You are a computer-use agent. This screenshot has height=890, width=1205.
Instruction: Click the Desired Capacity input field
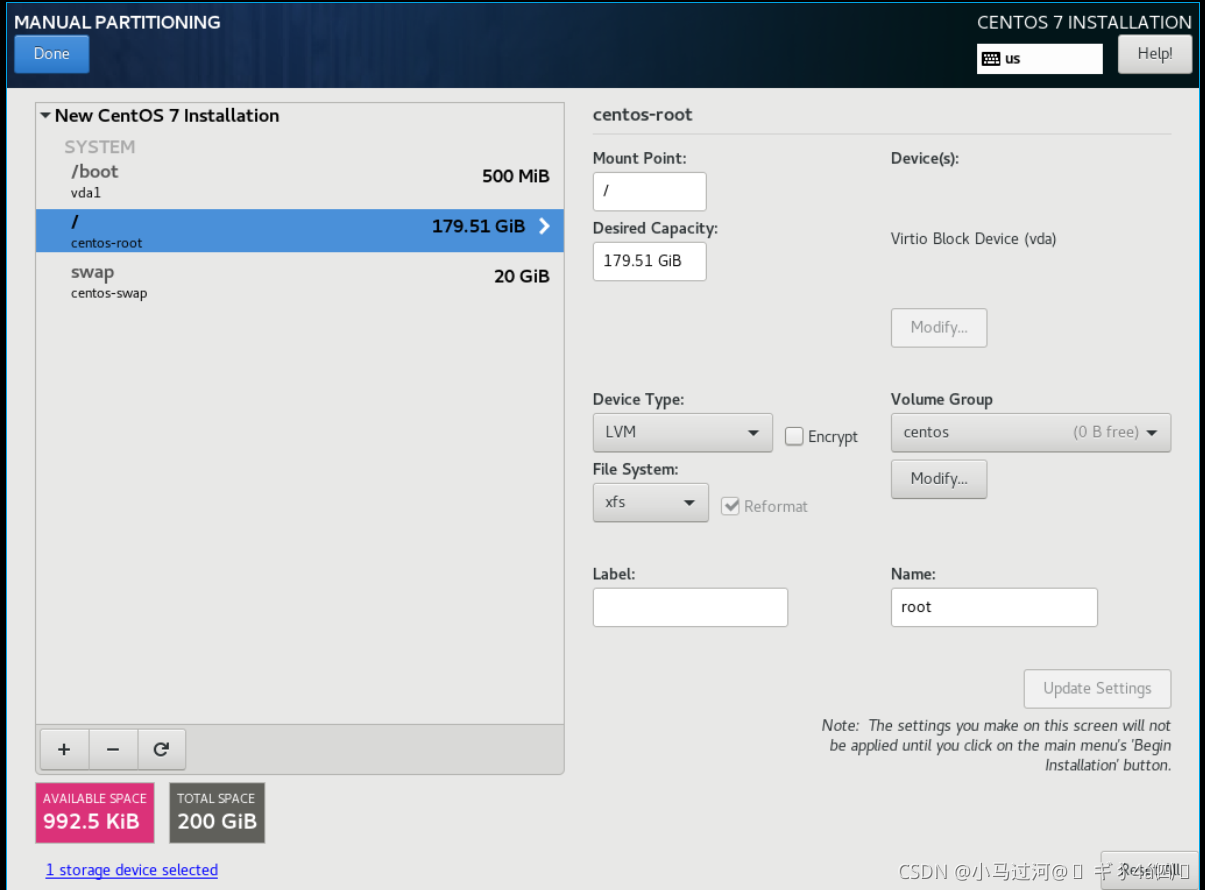click(649, 261)
